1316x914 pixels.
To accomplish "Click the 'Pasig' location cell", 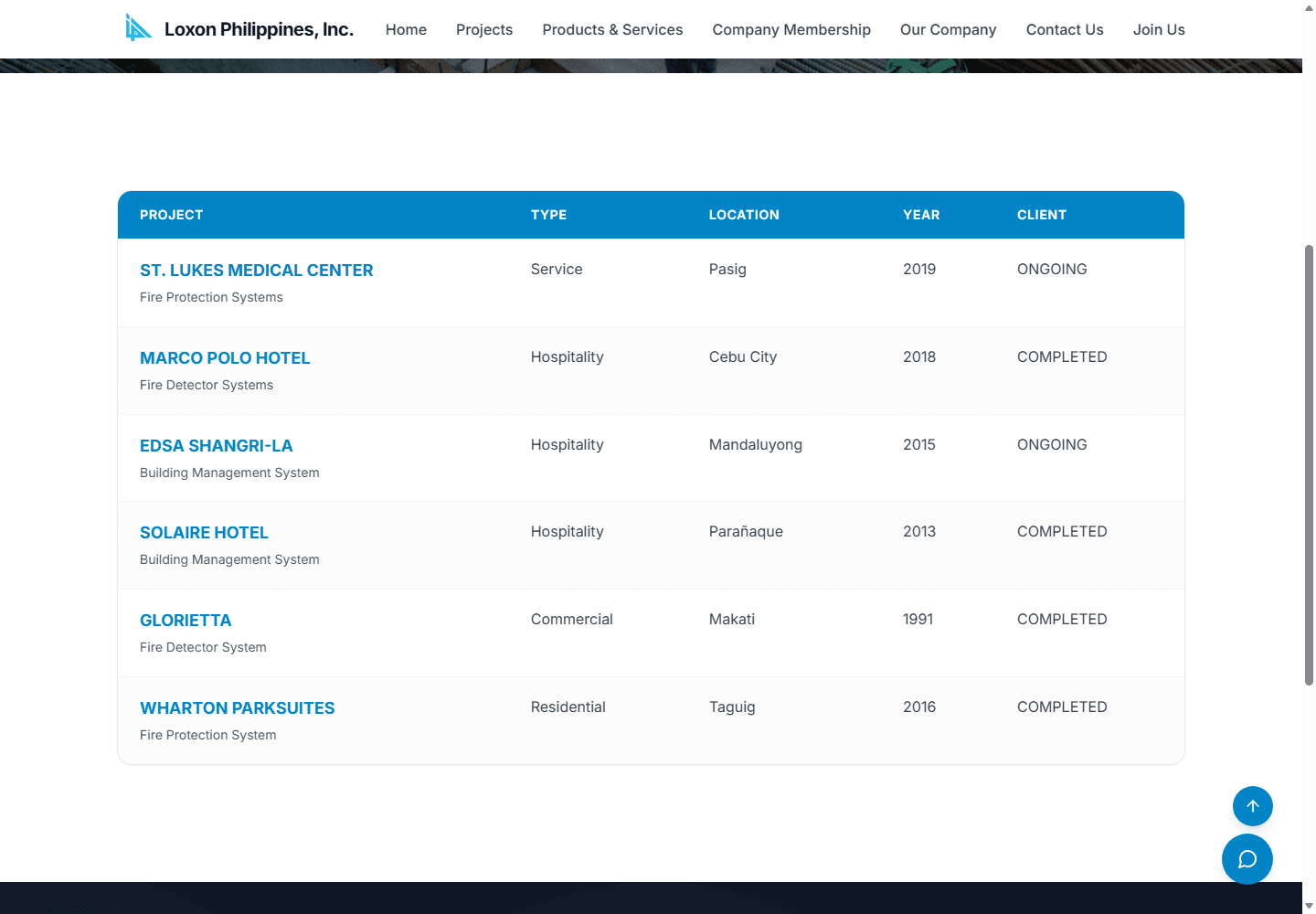I will click(x=727, y=269).
